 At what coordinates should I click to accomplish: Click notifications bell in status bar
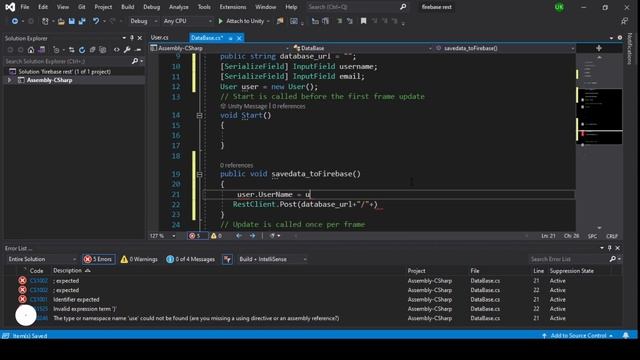pos(626,336)
